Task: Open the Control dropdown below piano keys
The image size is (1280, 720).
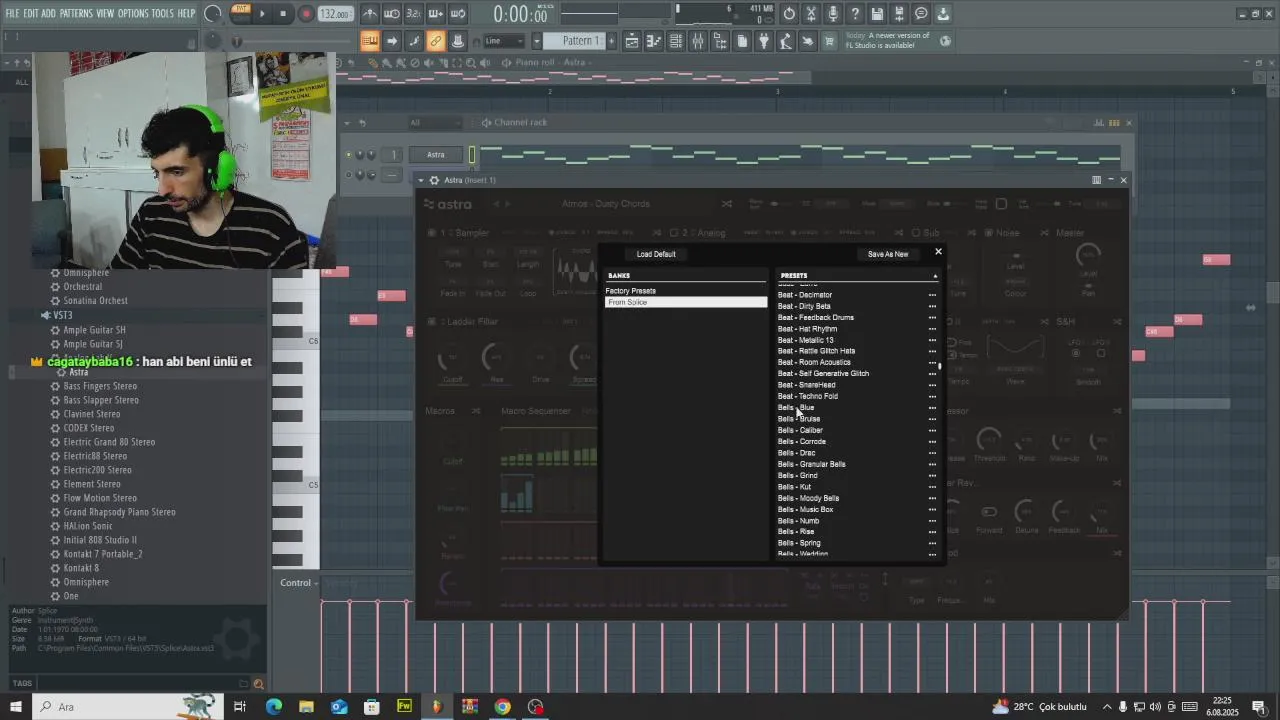Action: pyautogui.click(x=299, y=583)
